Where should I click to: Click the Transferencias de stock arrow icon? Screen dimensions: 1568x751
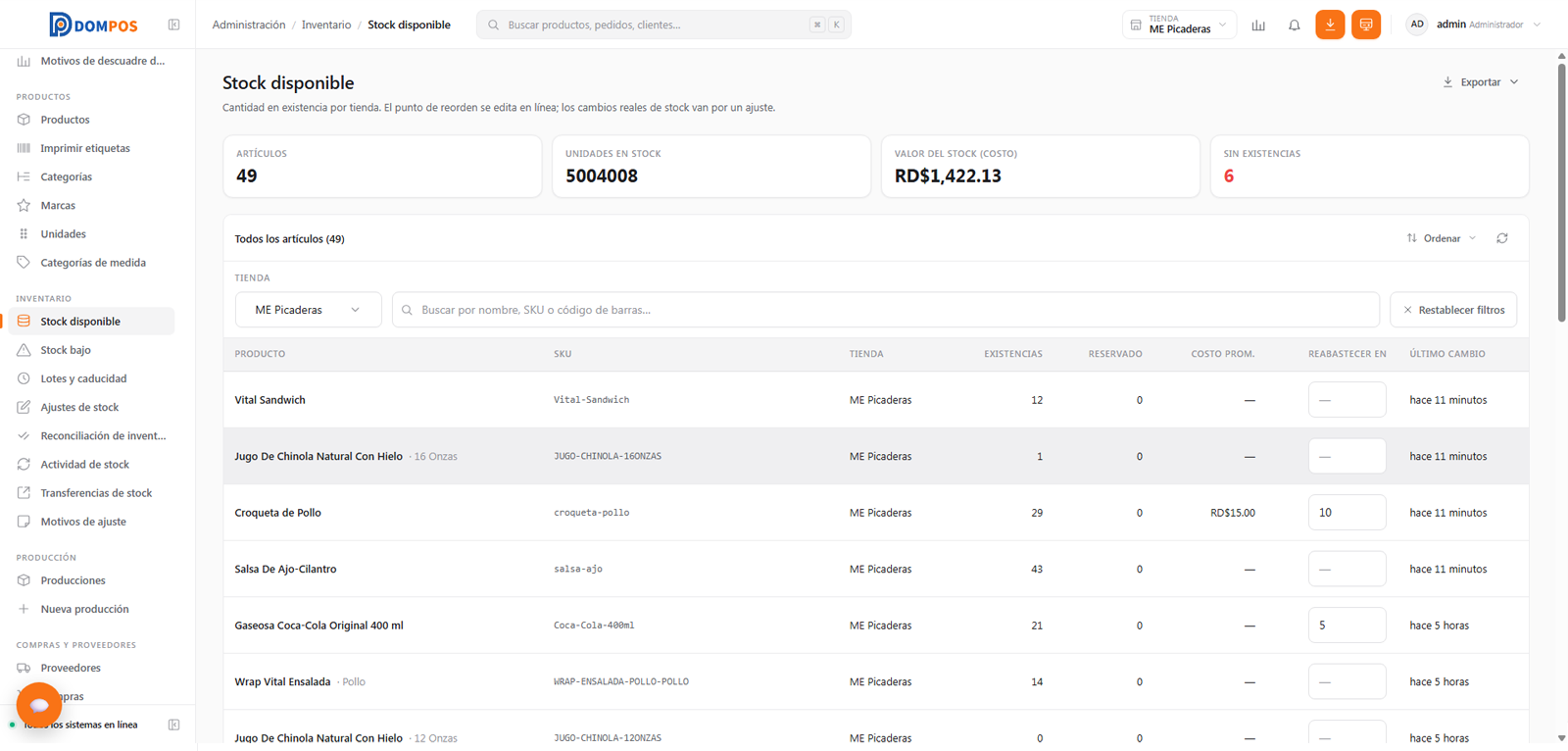[24, 493]
